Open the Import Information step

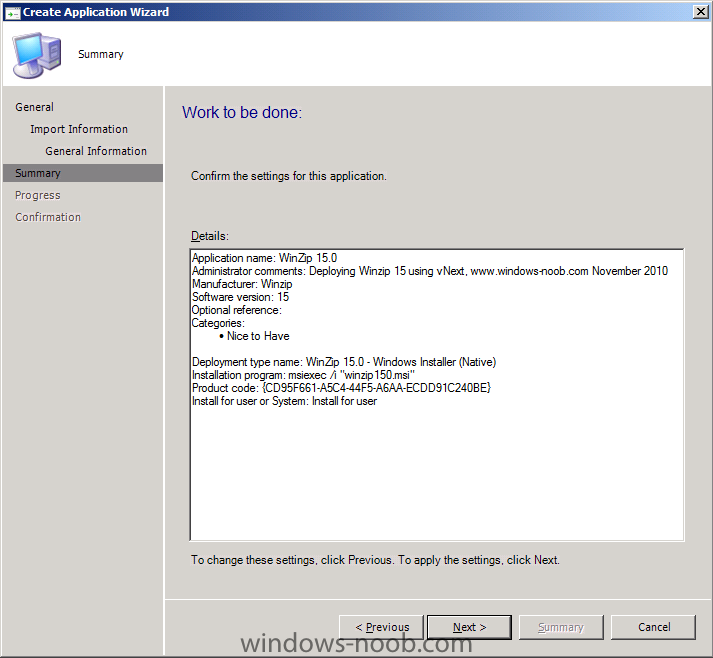pos(79,129)
